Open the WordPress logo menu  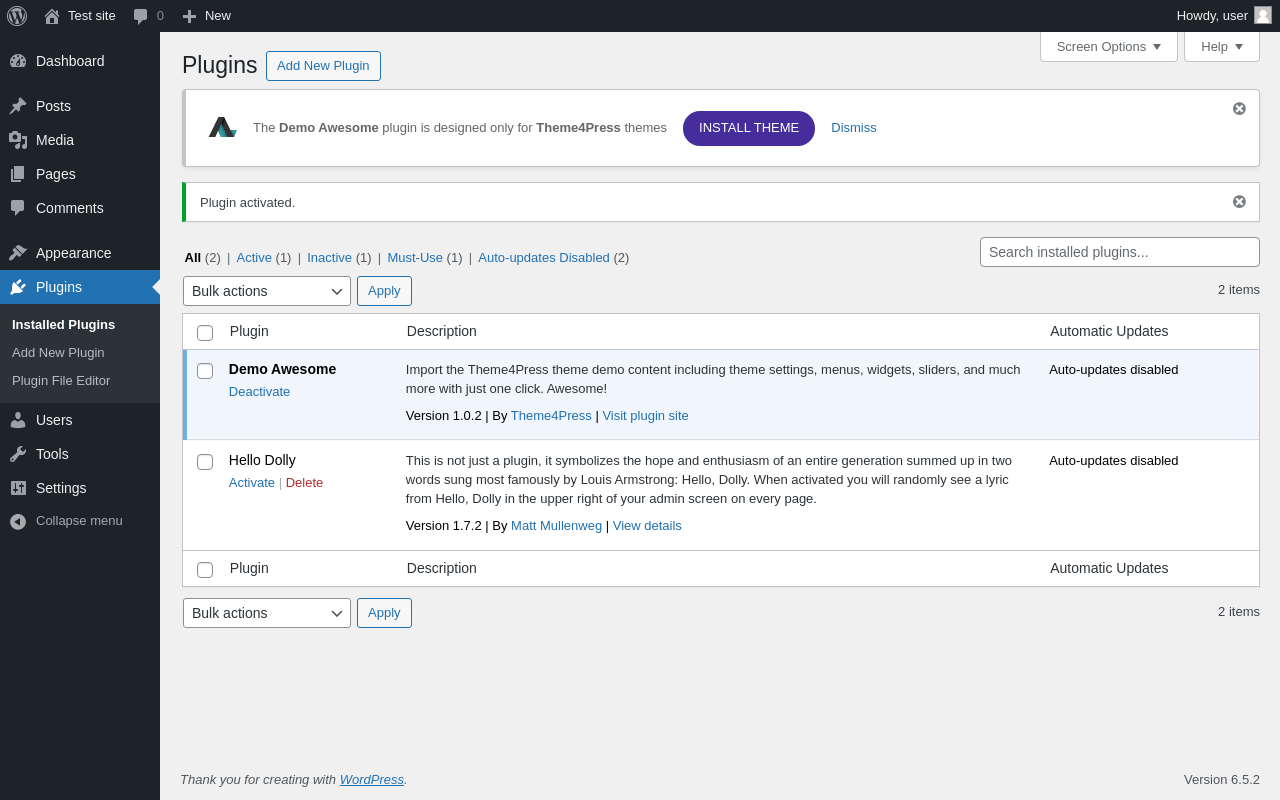(17, 16)
